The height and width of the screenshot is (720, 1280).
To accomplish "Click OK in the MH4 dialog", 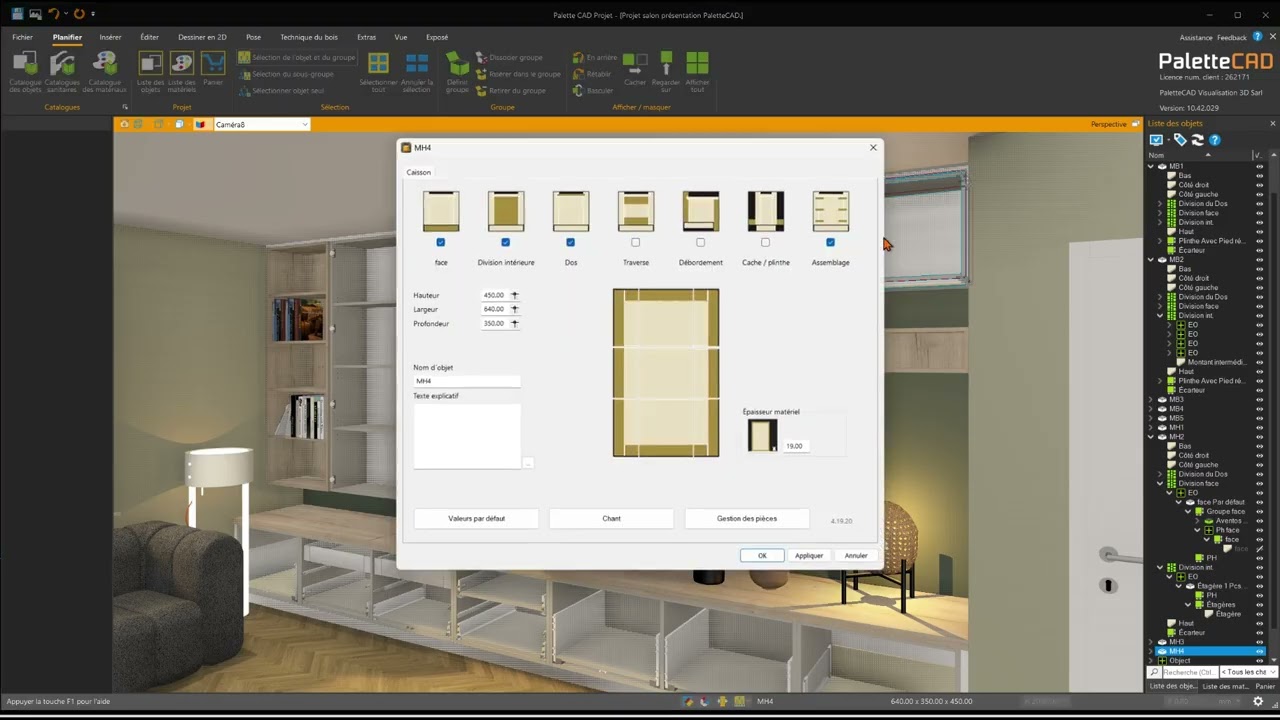I will pyautogui.click(x=762, y=556).
